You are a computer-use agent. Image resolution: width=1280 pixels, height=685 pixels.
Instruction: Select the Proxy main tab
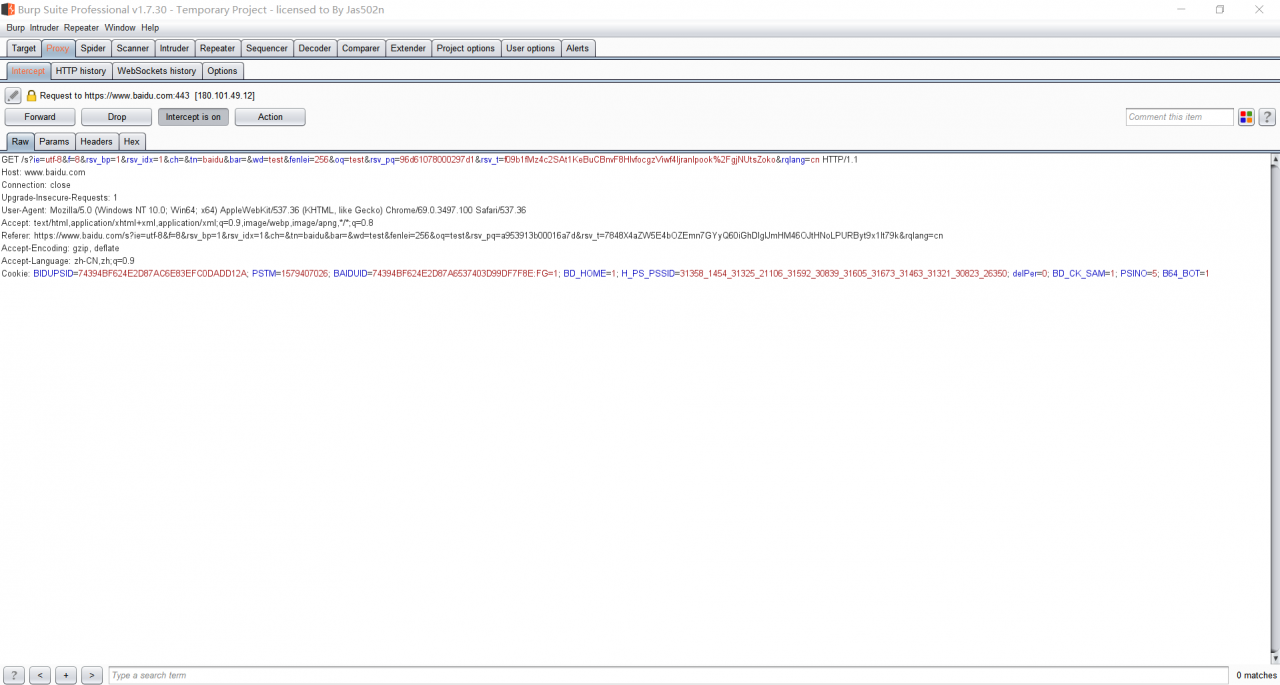58,48
